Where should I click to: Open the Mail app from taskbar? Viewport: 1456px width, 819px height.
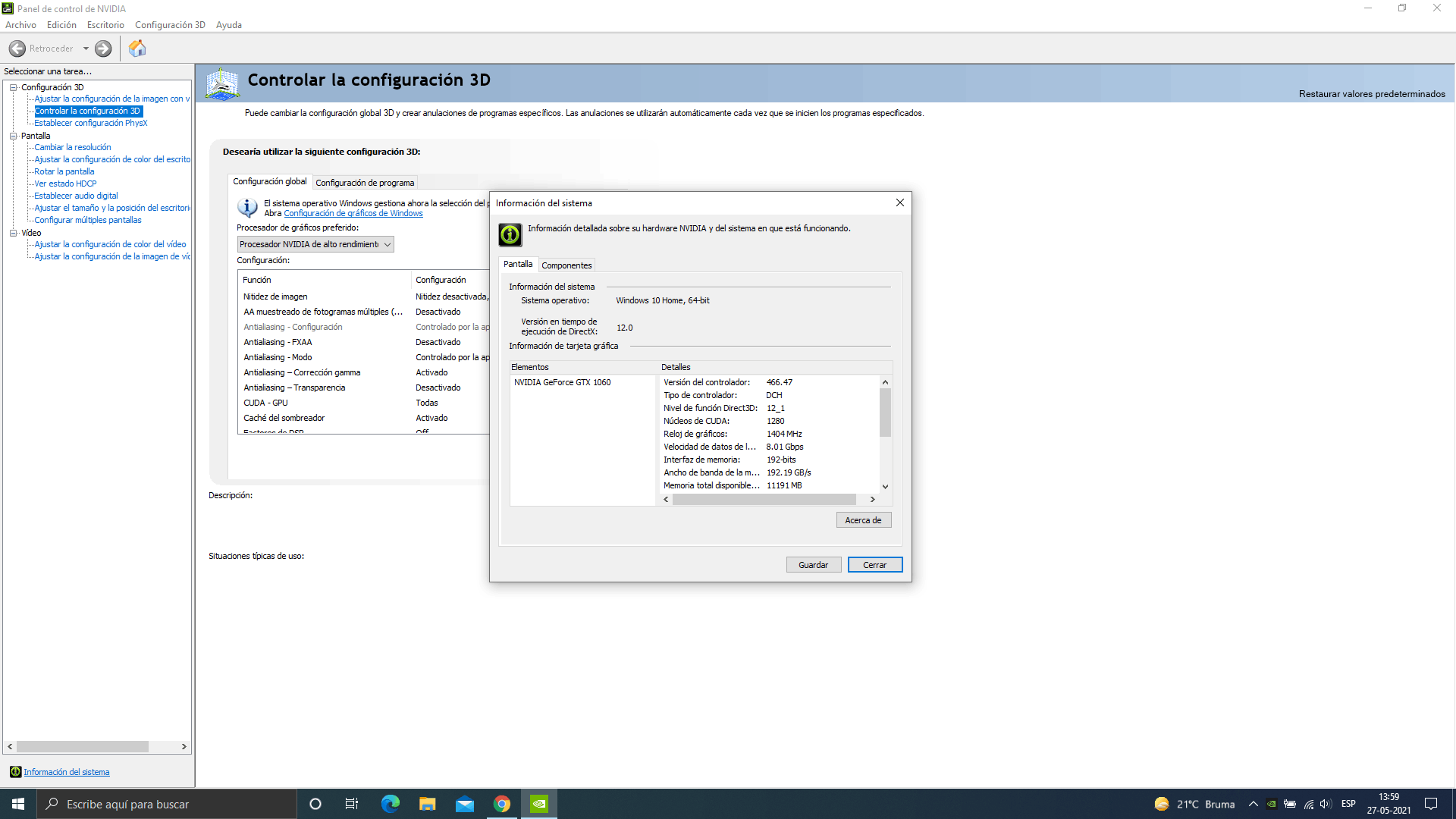point(464,804)
